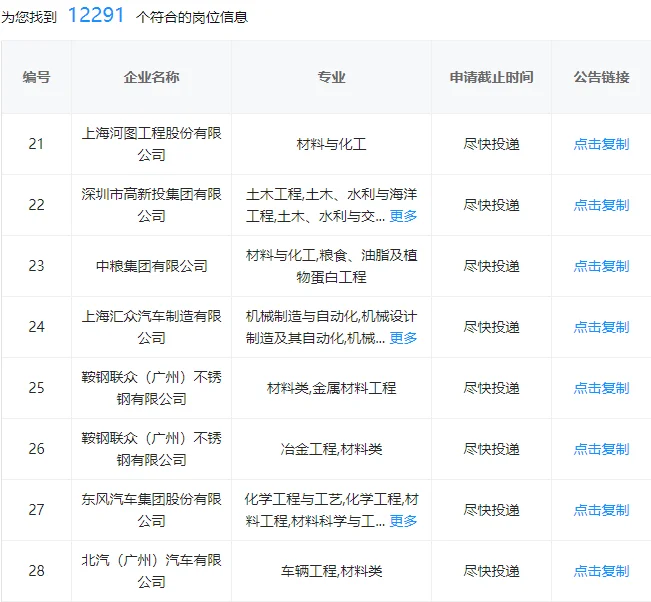
Task: Click major cell 材料与化工,粮食、油脂及植物蛋白工程
Action: click(331, 266)
